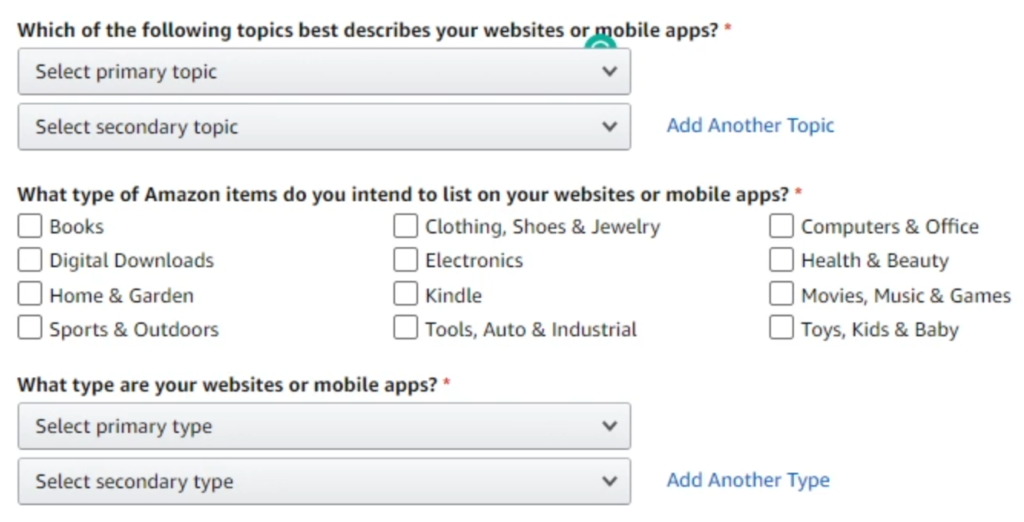
Task: Tick the Electronics checkbox
Action: coord(405,261)
